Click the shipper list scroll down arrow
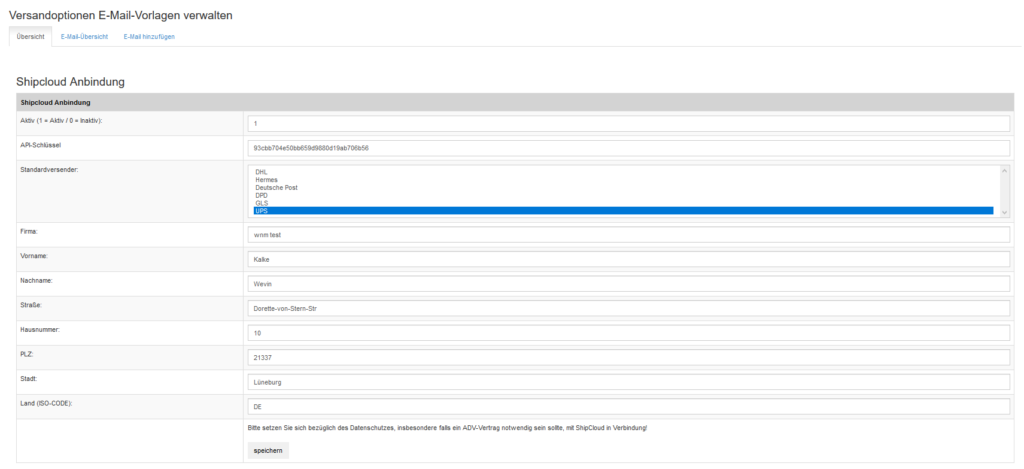Viewport: 1024px width, 469px height. [x=1004, y=212]
